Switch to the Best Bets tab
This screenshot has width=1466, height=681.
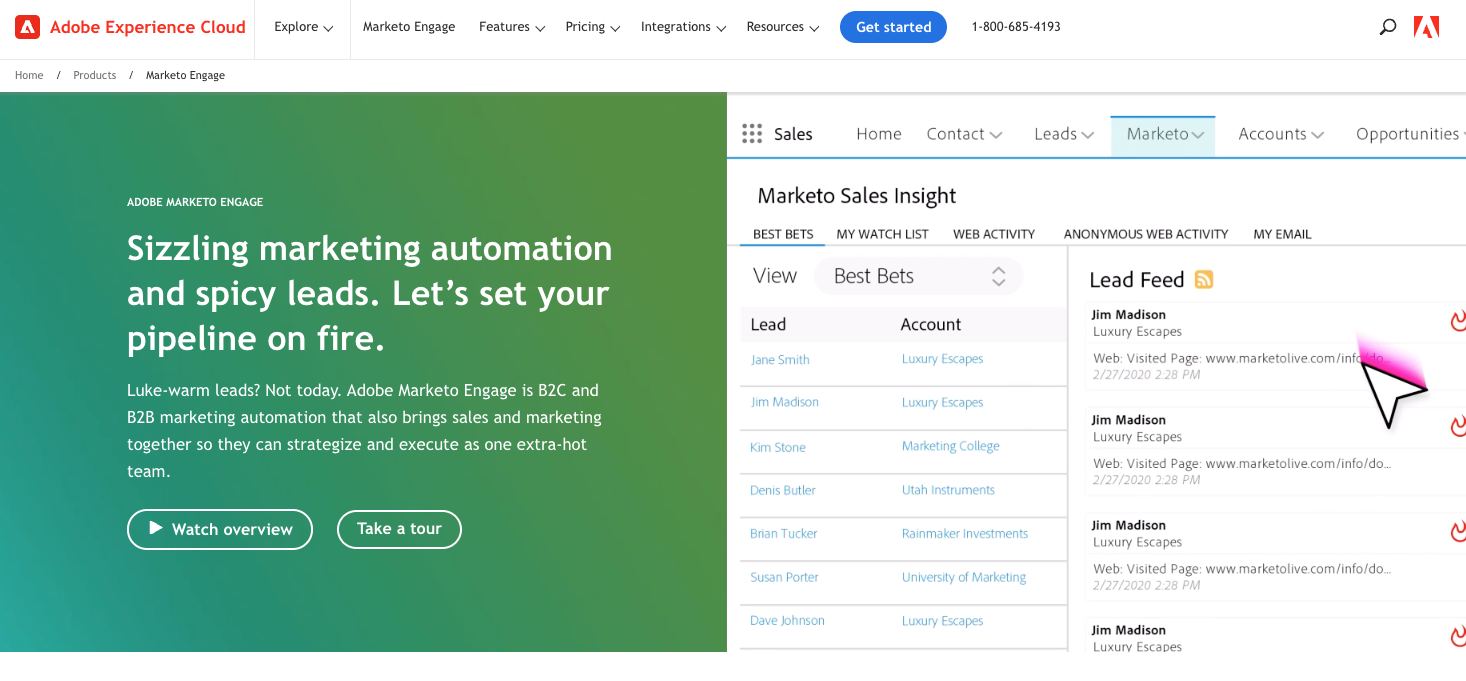[783, 234]
